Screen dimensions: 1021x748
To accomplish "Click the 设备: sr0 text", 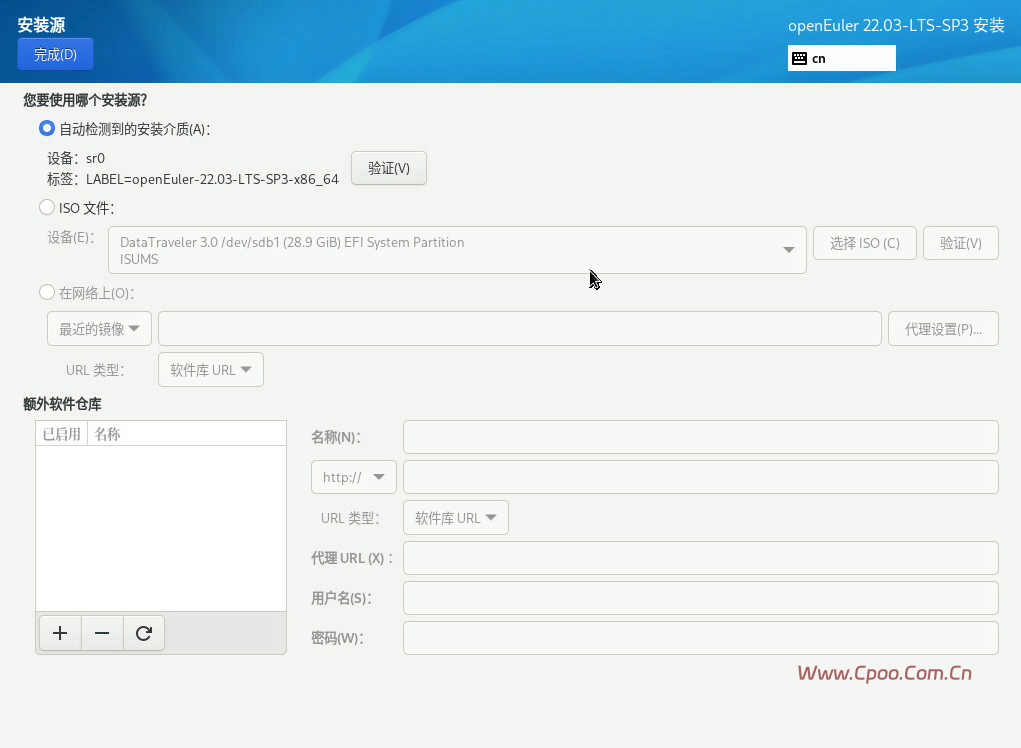I will pos(76,158).
